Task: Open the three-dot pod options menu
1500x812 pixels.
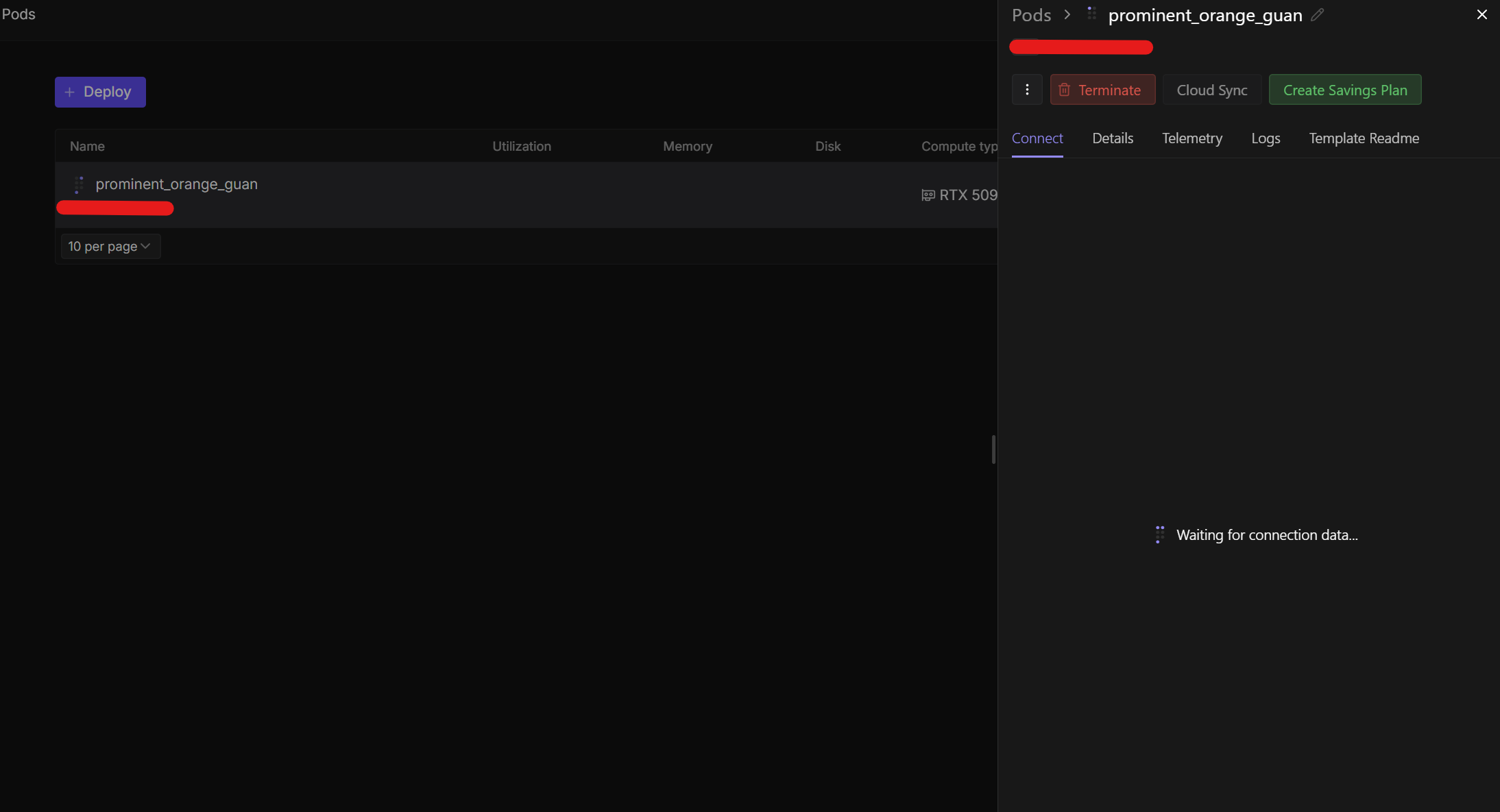Action: pyautogui.click(x=1027, y=90)
